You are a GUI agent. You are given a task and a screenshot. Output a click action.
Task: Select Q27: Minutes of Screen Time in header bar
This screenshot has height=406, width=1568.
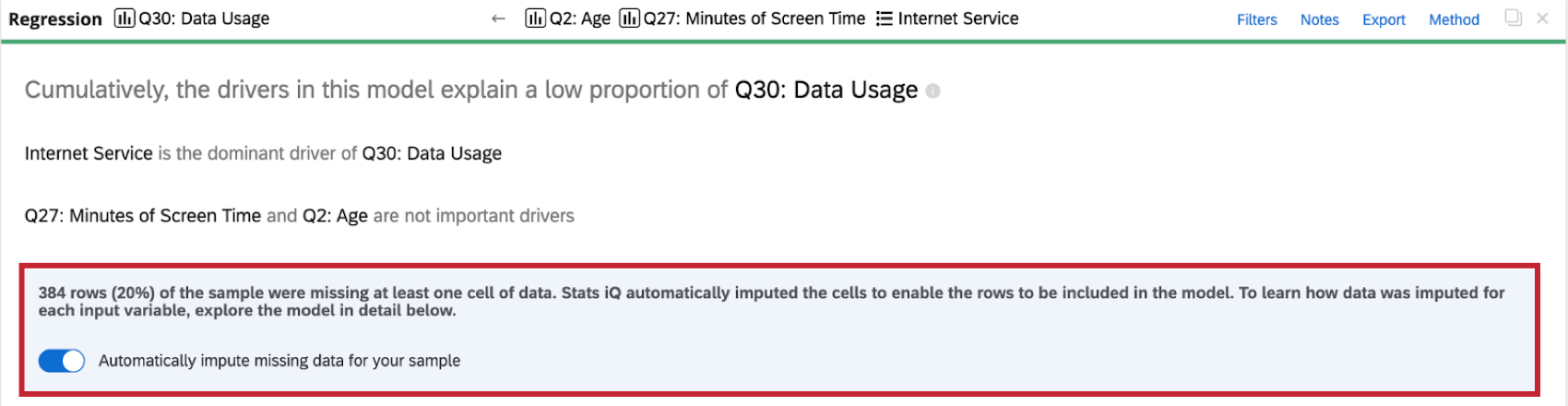[x=754, y=18]
